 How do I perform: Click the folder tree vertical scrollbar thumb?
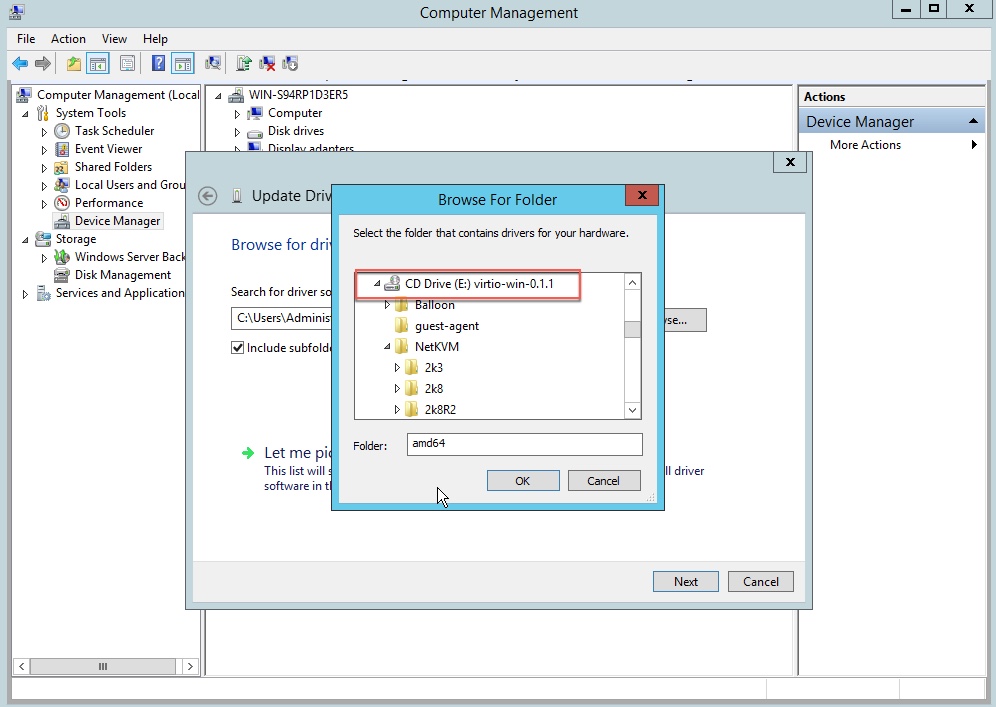click(x=633, y=329)
